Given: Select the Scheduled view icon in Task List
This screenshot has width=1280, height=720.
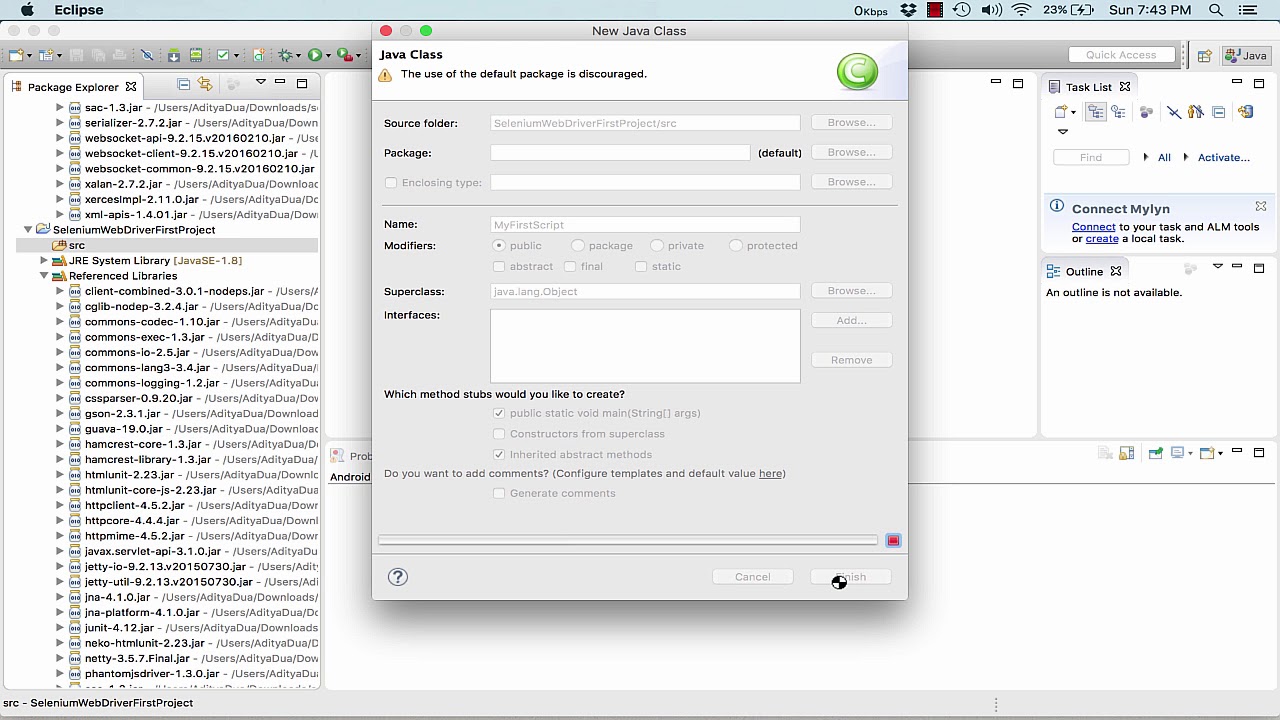Looking at the screenshot, I should click(1118, 112).
